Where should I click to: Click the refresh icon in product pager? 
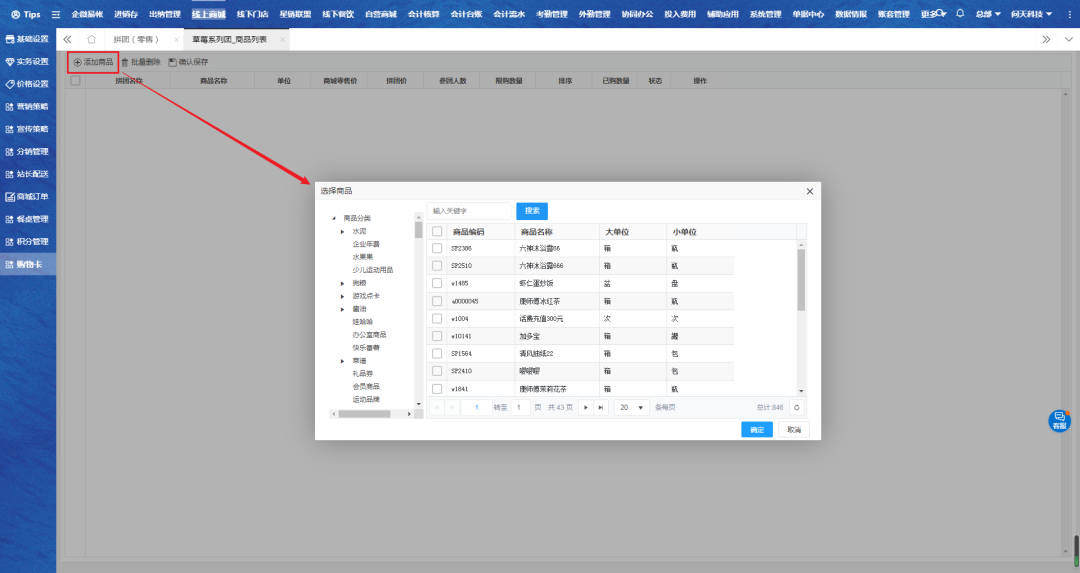click(x=796, y=407)
